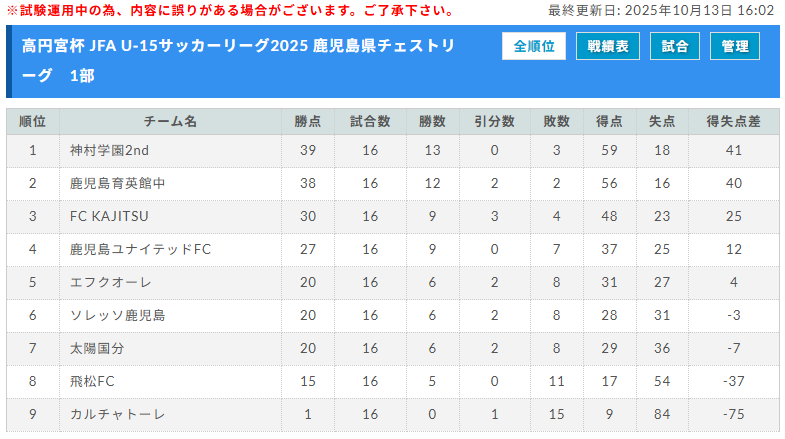Open 鹿児島ユナイテッドFC team row
The height and width of the screenshot is (439, 785).
[140, 249]
